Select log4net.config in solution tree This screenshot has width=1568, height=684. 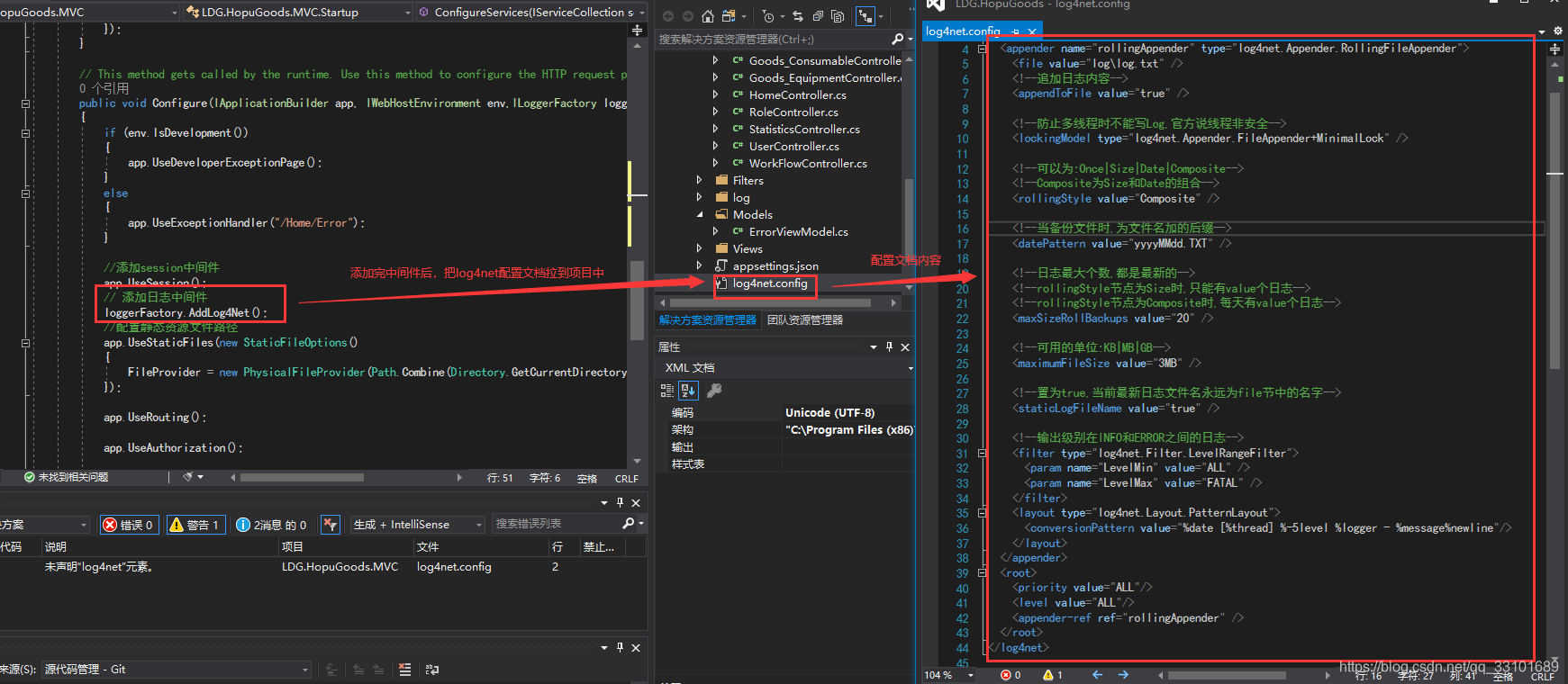click(769, 283)
